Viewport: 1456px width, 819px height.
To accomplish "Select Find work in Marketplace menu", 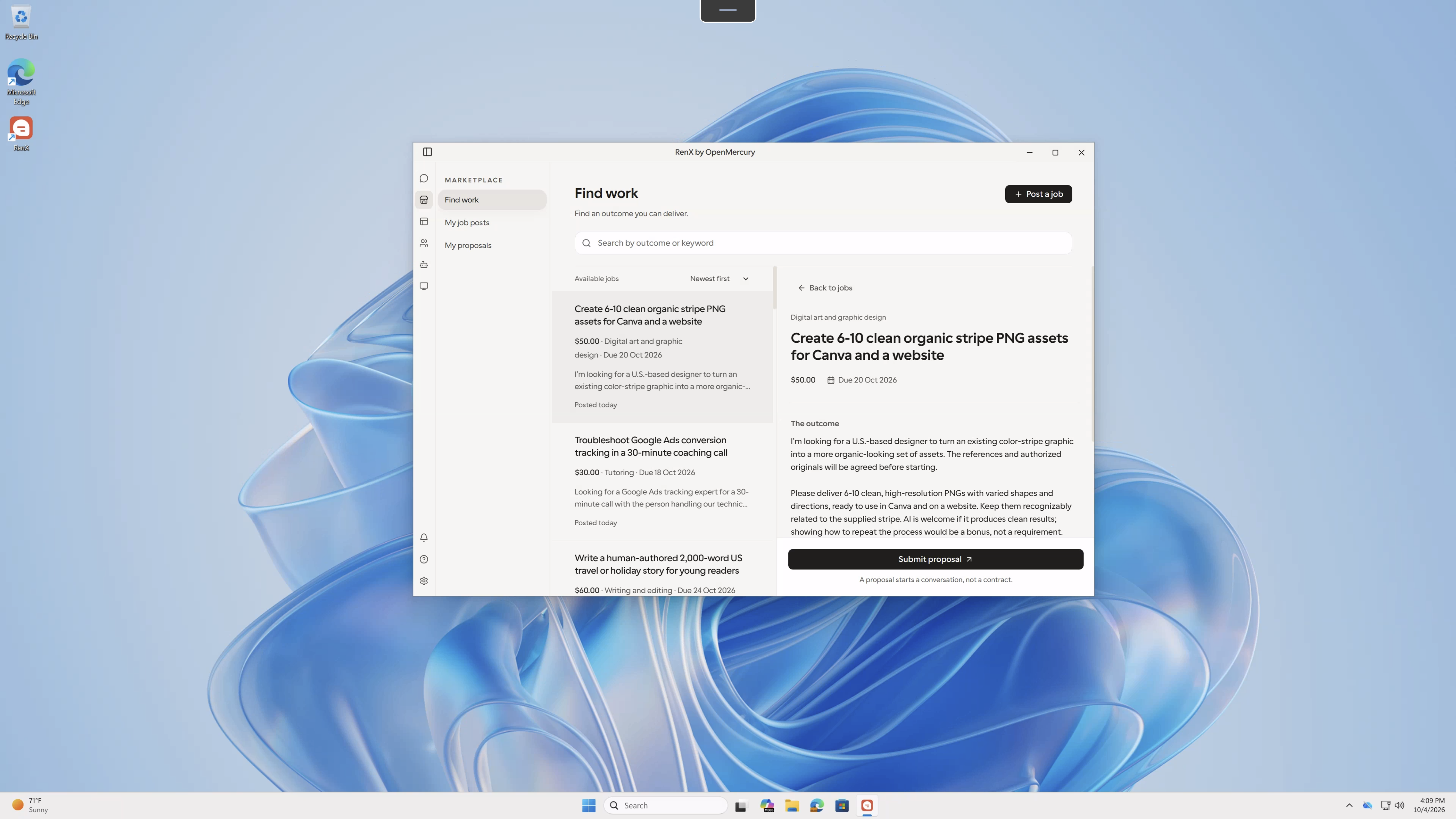I will (492, 200).
